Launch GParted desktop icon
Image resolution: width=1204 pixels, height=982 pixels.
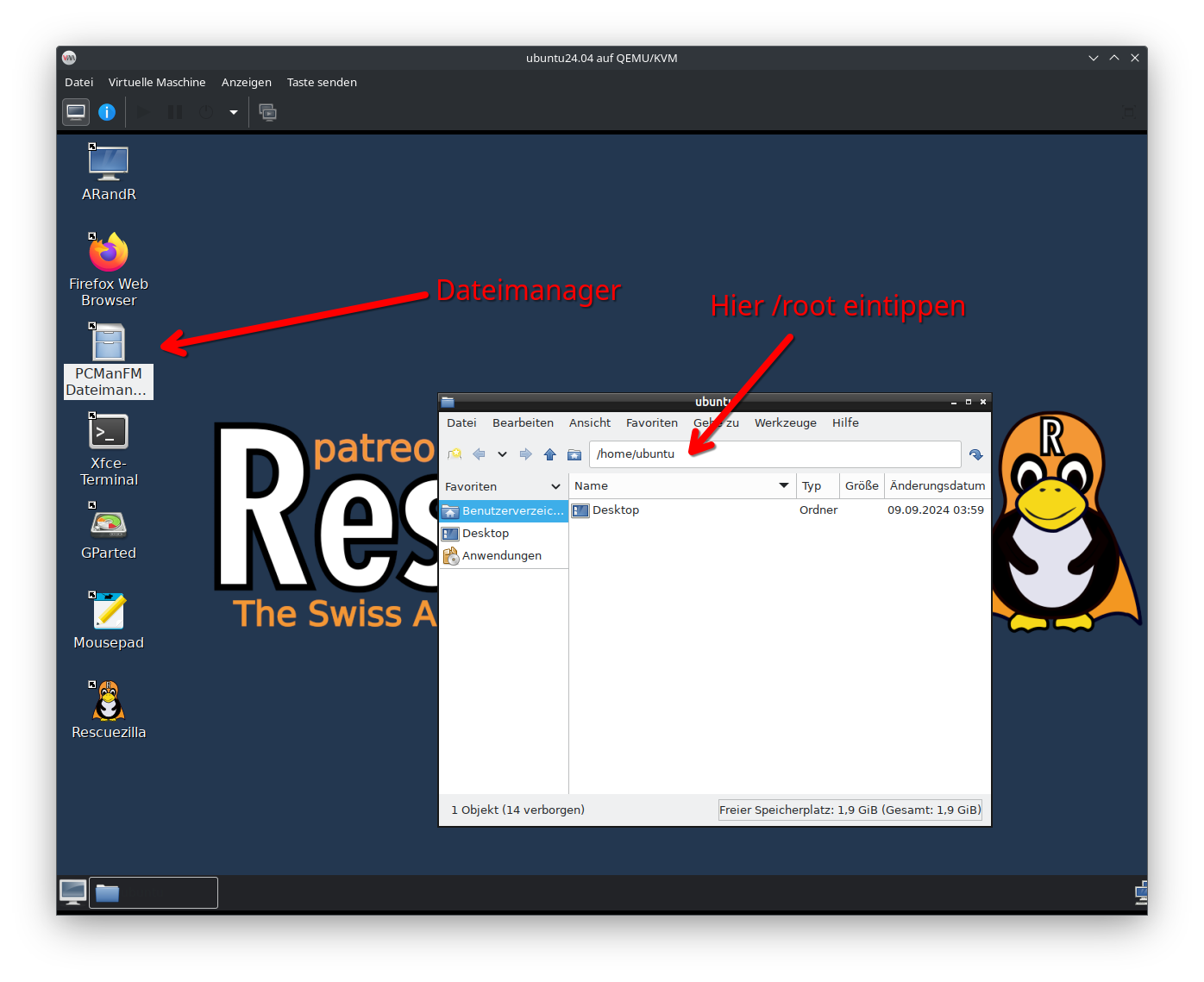click(109, 531)
